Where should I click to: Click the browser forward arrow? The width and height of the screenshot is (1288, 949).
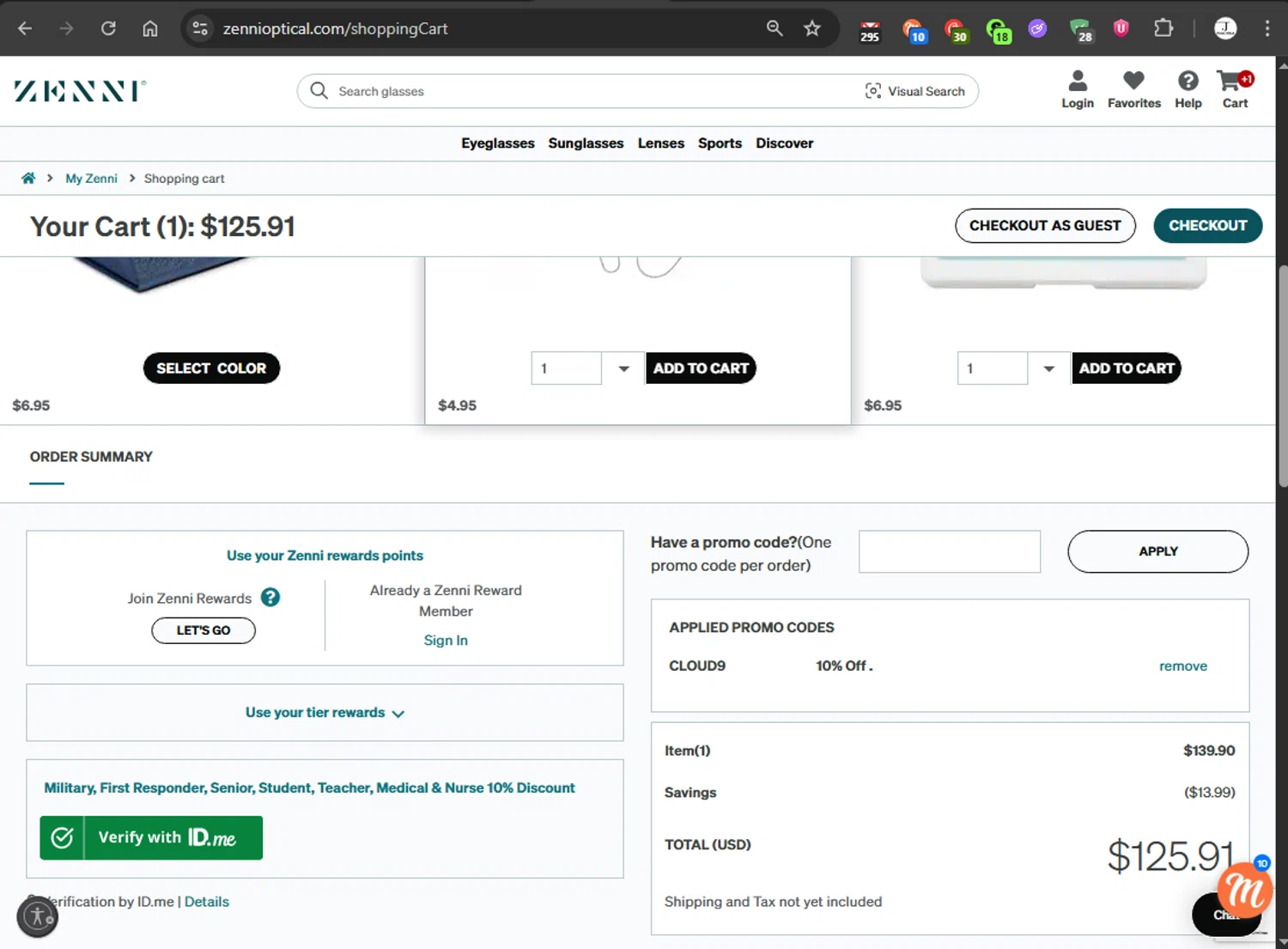tap(66, 28)
